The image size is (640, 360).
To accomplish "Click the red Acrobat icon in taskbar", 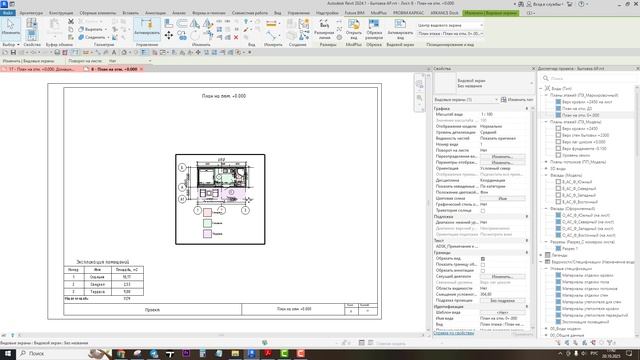I will [268, 353].
